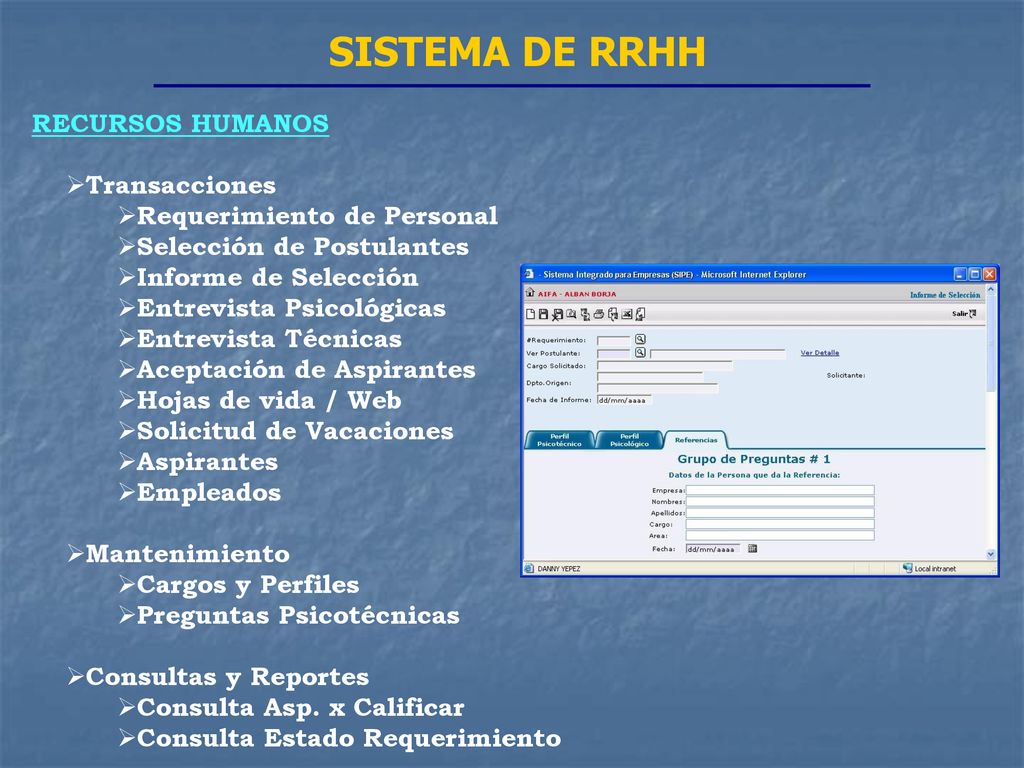This screenshot has height=768, width=1024.
Task: Click the Ver Postulante code field
Action: point(613,353)
